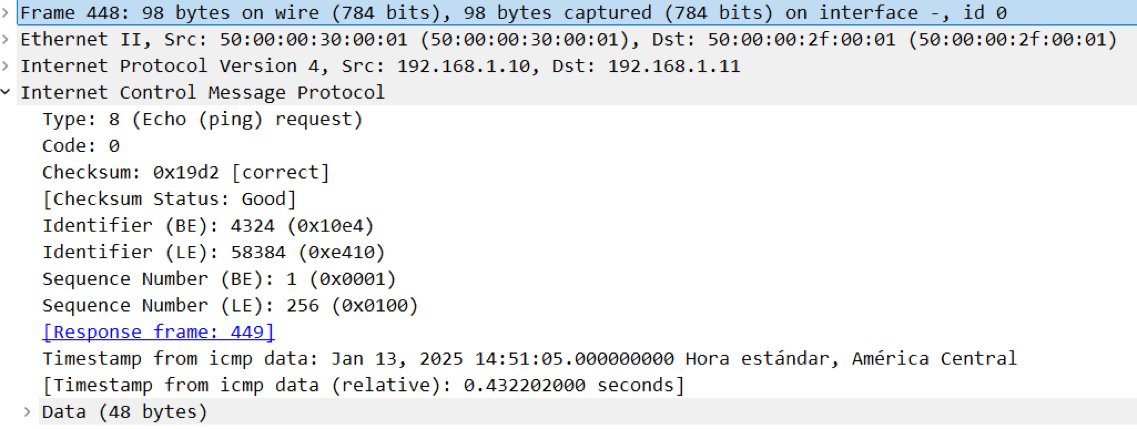This screenshot has width=1137, height=429.
Task: Click the Code: 0 field
Action: click(x=81, y=146)
